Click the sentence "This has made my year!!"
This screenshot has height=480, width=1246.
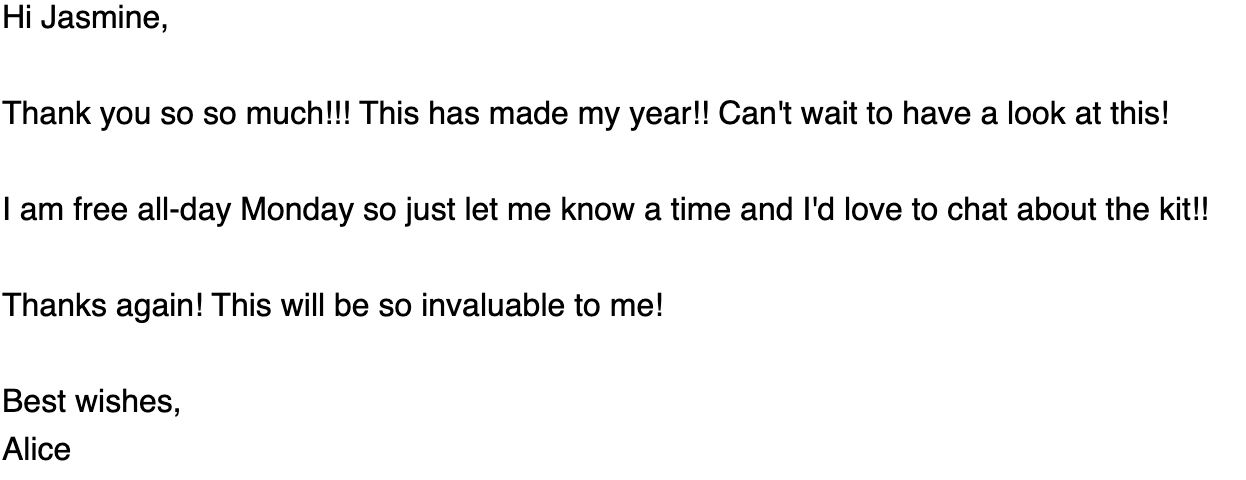coord(535,115)
